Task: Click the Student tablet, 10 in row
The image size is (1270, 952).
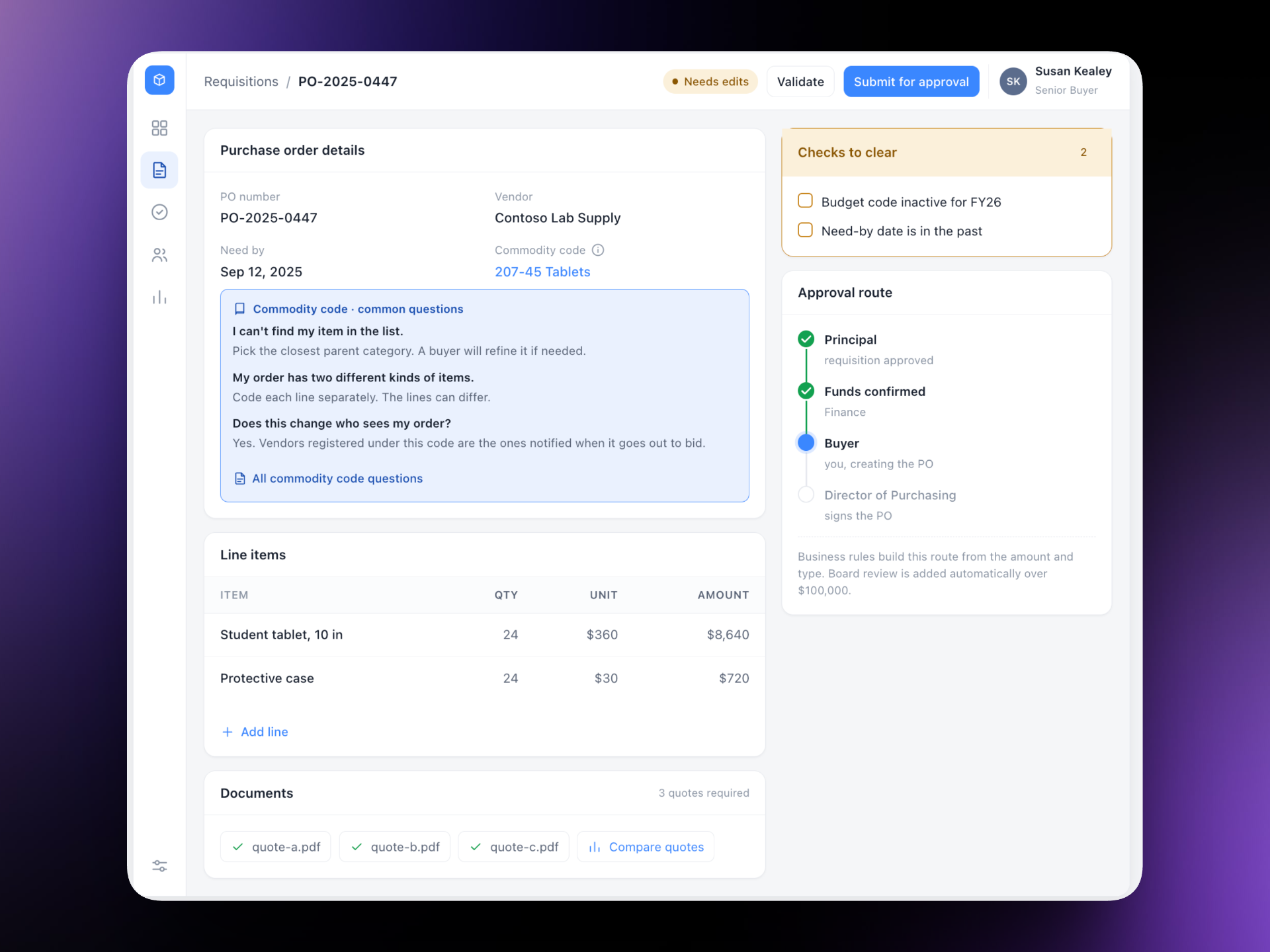Action: (x=485, y=635)
